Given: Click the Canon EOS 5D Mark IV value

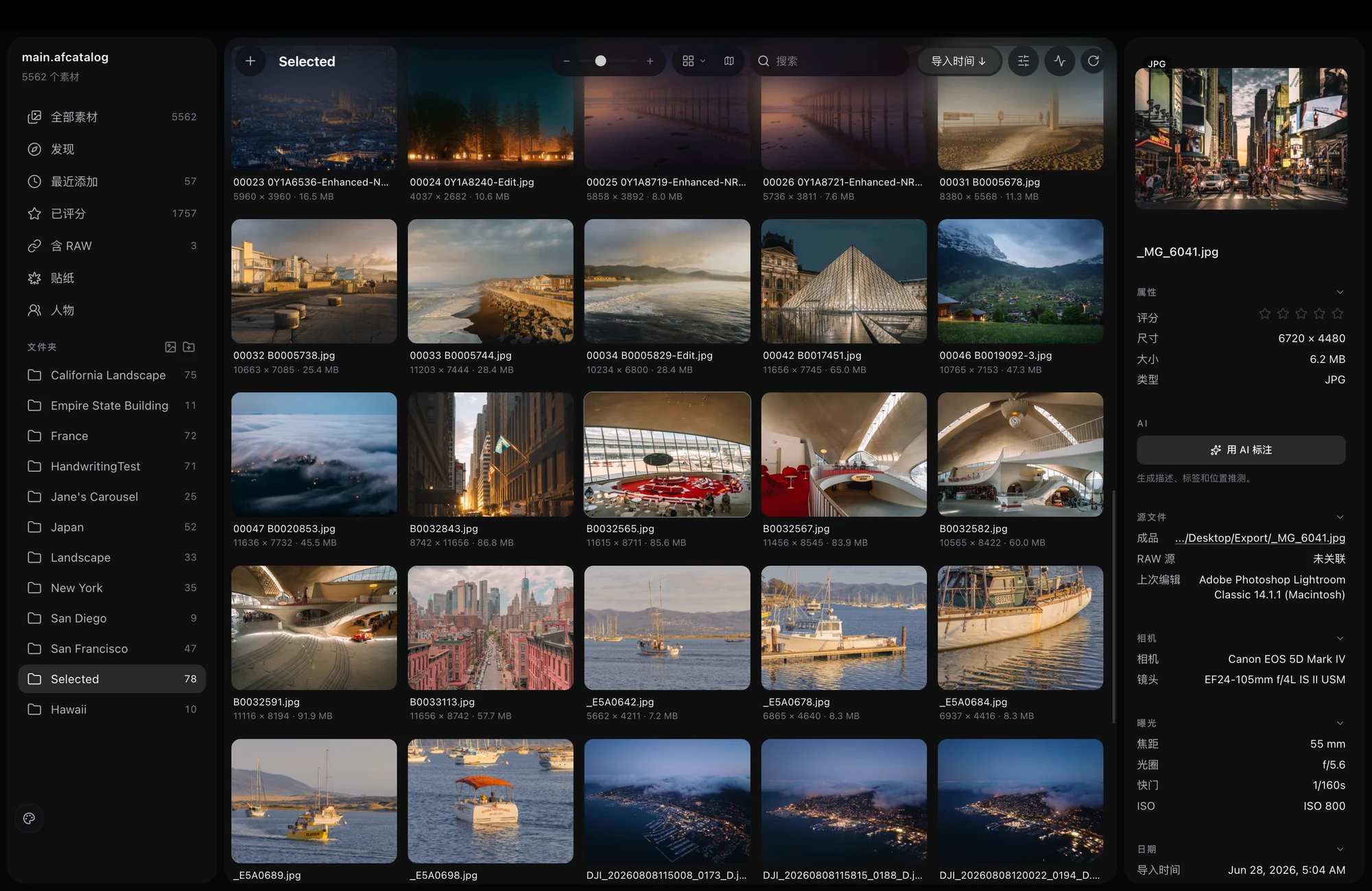Looking at the screenshot, I should [x=1286, y=659].
